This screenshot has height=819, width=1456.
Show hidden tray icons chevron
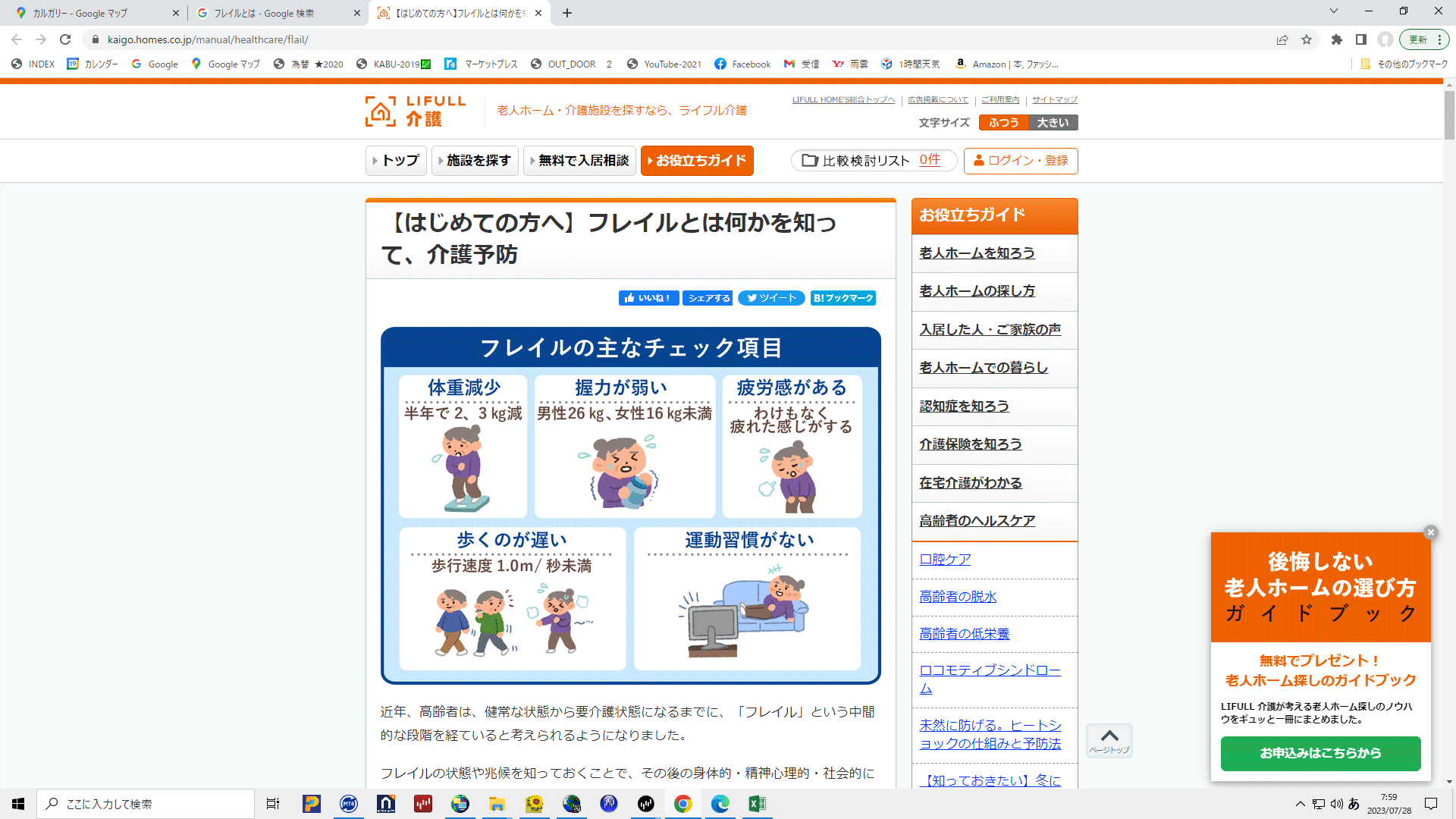point(1301,804)
